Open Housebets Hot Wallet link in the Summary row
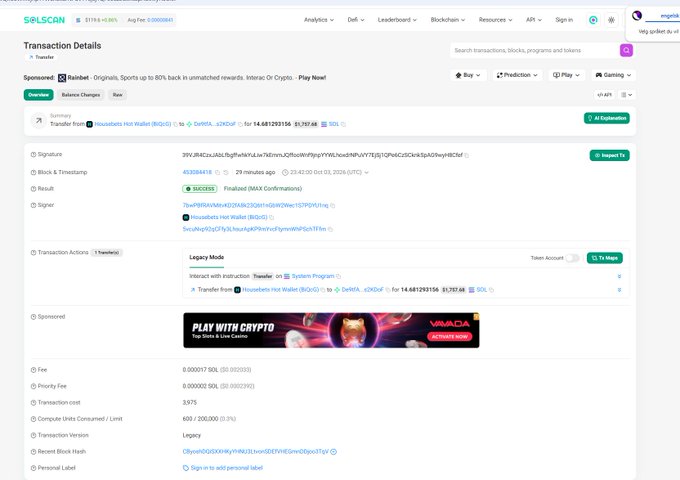 tap(133, 124)
